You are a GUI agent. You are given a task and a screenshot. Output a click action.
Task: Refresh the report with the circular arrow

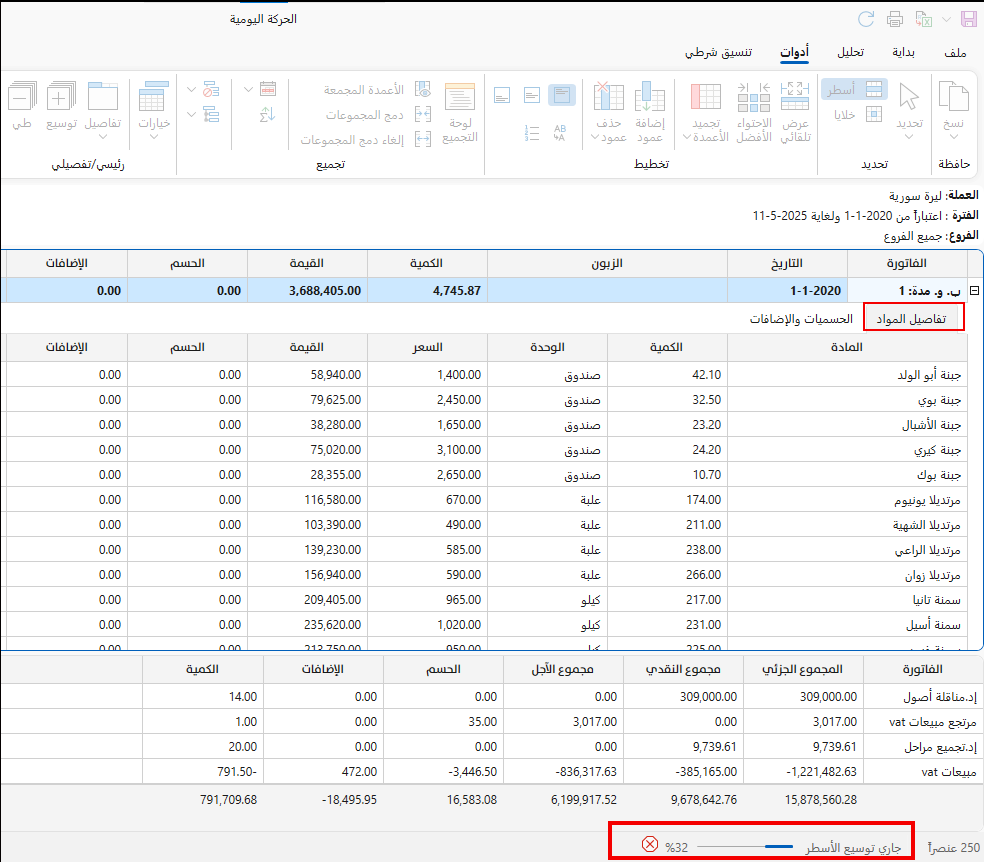click(866, 19)
